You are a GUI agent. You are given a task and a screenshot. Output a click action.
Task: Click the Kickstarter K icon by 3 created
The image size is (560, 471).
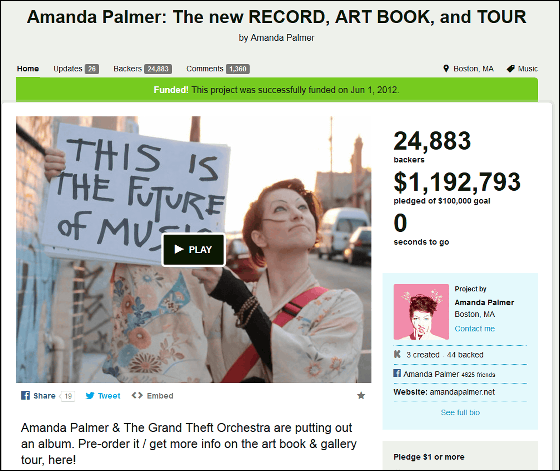pyautogui.click(x=397, y=354)
